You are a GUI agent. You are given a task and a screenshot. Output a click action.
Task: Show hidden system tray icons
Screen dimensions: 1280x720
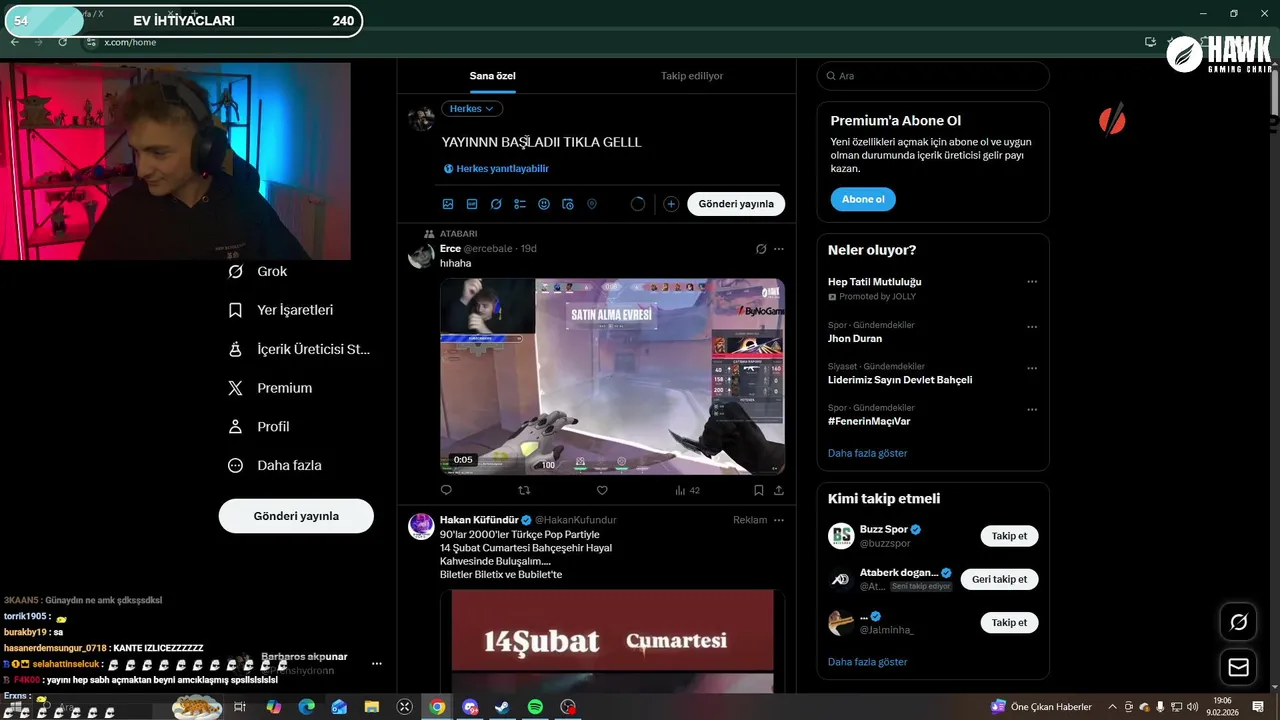1113,707
